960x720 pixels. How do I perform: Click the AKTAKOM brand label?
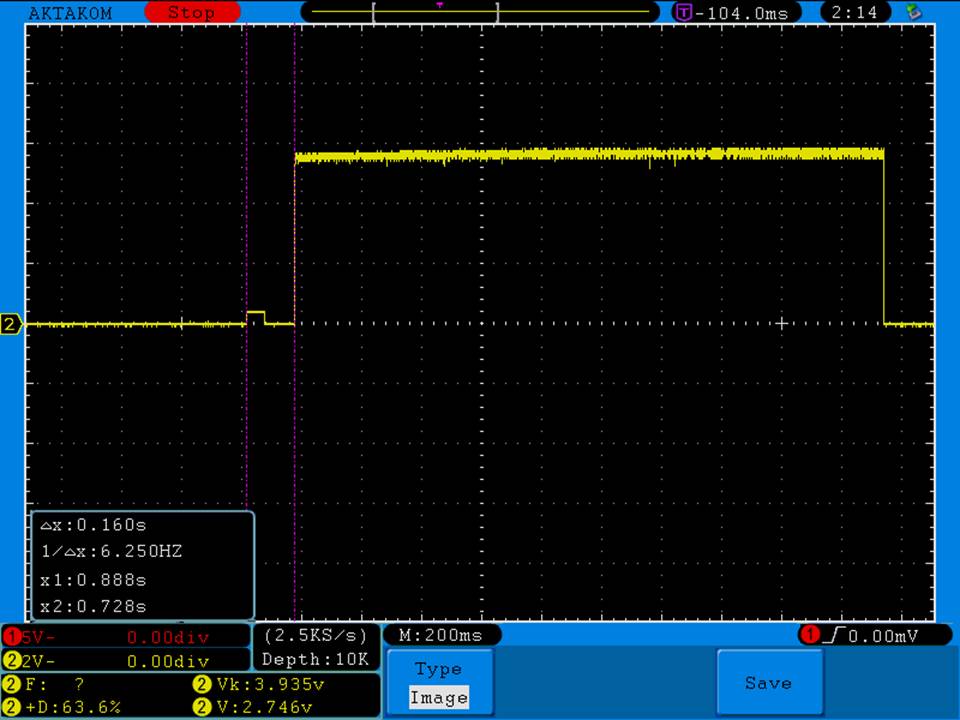pyautogui.click(x=70, y=13)
